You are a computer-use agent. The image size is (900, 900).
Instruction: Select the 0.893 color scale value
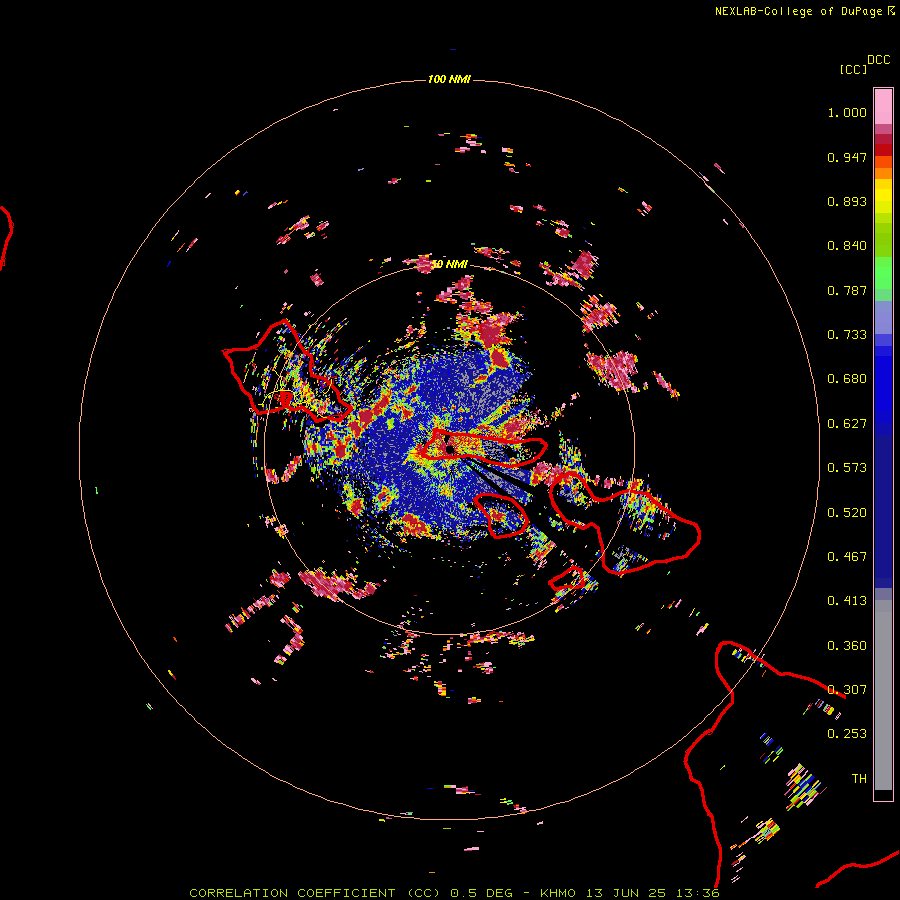(x=847, y=201)
